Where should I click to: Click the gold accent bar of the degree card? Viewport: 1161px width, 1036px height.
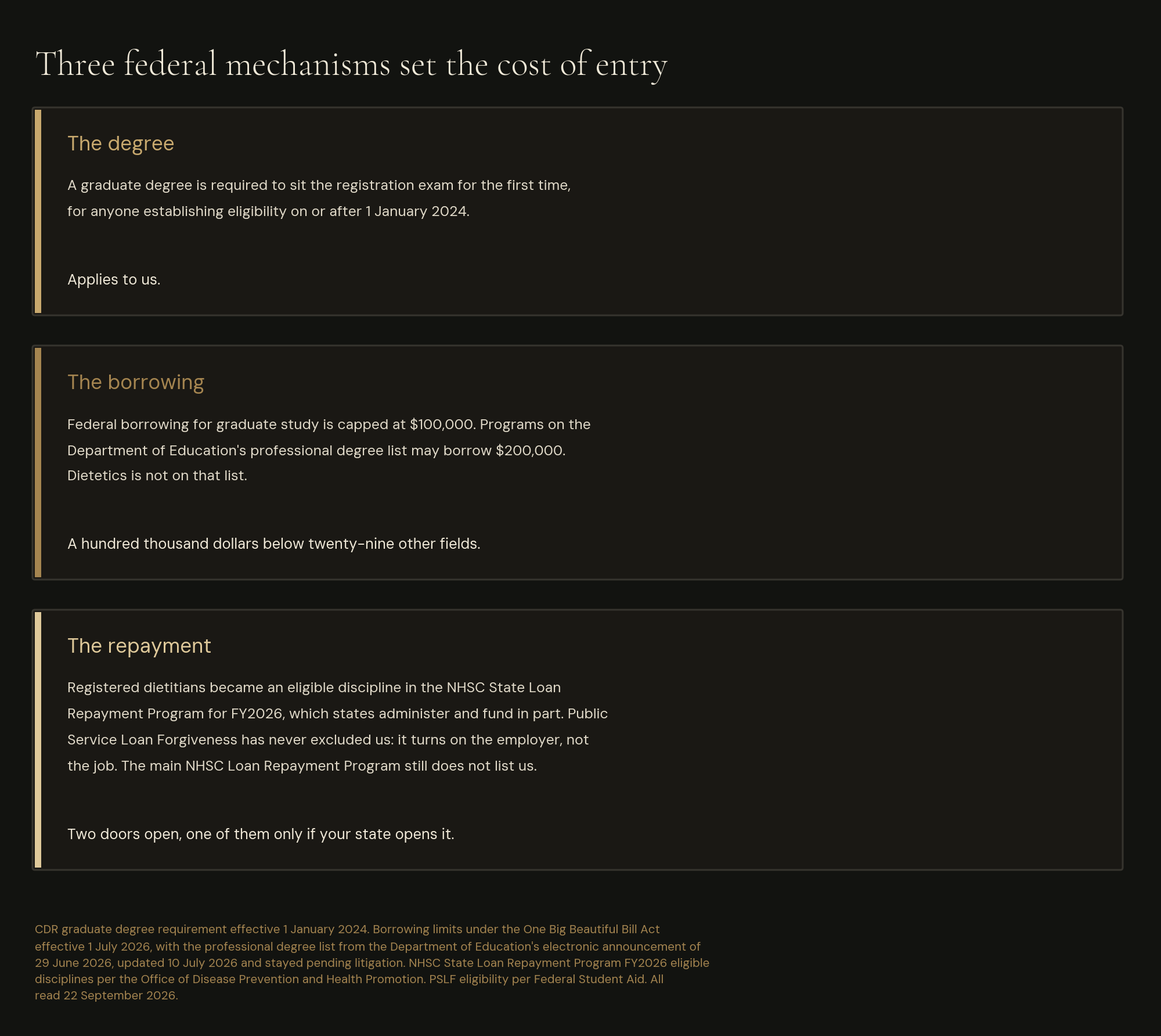pos(38,211)
